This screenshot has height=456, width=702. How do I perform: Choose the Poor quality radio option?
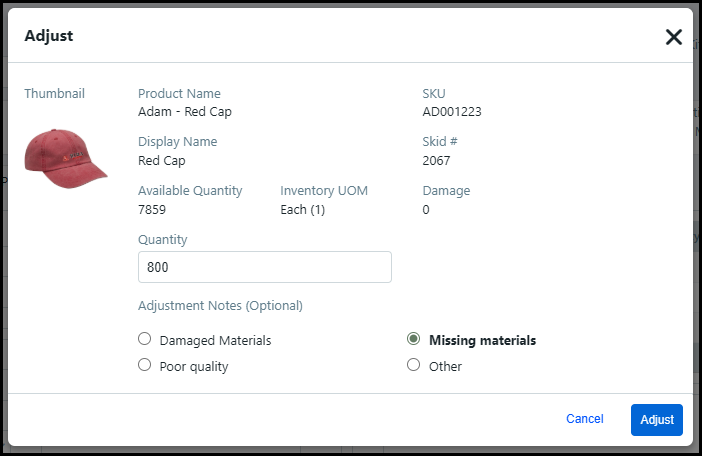[144, 366]
